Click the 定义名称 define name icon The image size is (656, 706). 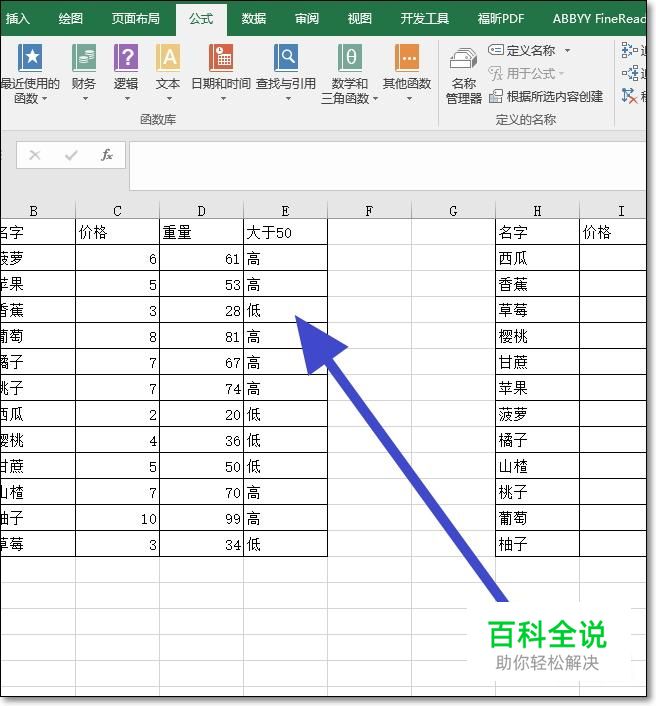click(x=496, y=50)
